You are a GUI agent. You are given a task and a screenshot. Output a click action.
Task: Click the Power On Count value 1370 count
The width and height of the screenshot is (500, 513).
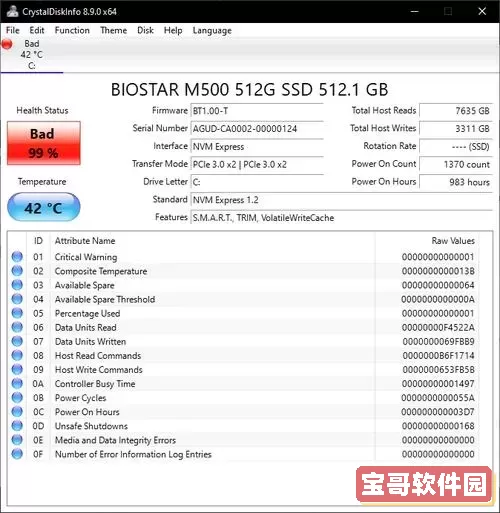pyautogui.click(x=456, y=164)
